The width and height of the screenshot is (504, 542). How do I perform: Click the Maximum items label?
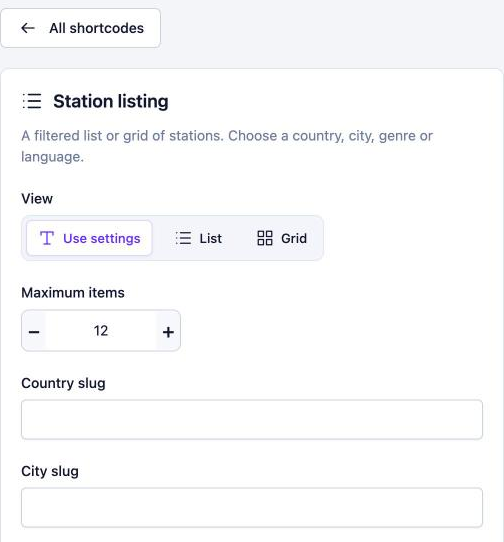click(x=73, y=293)
